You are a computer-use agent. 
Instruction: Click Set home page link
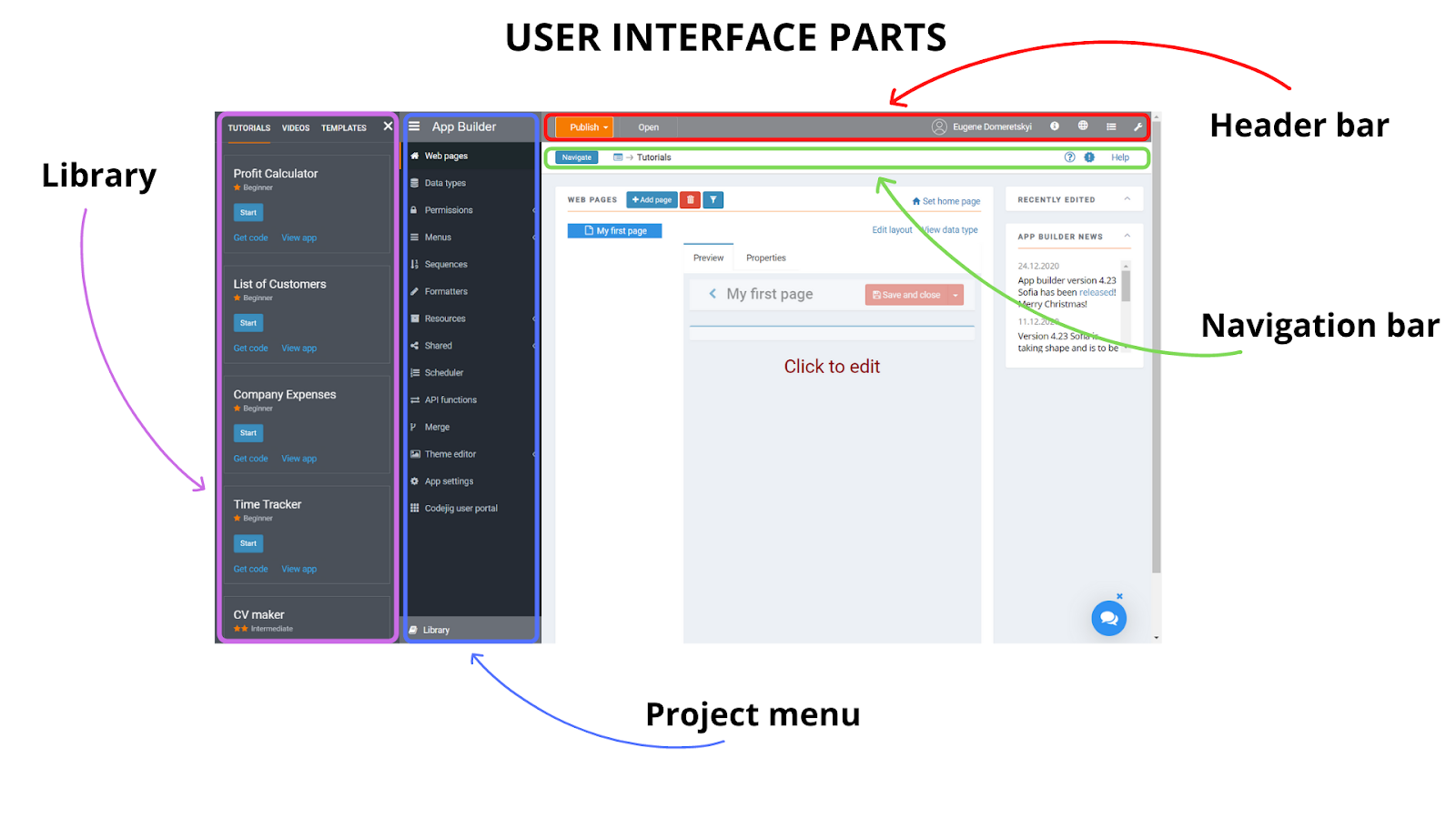946,201
